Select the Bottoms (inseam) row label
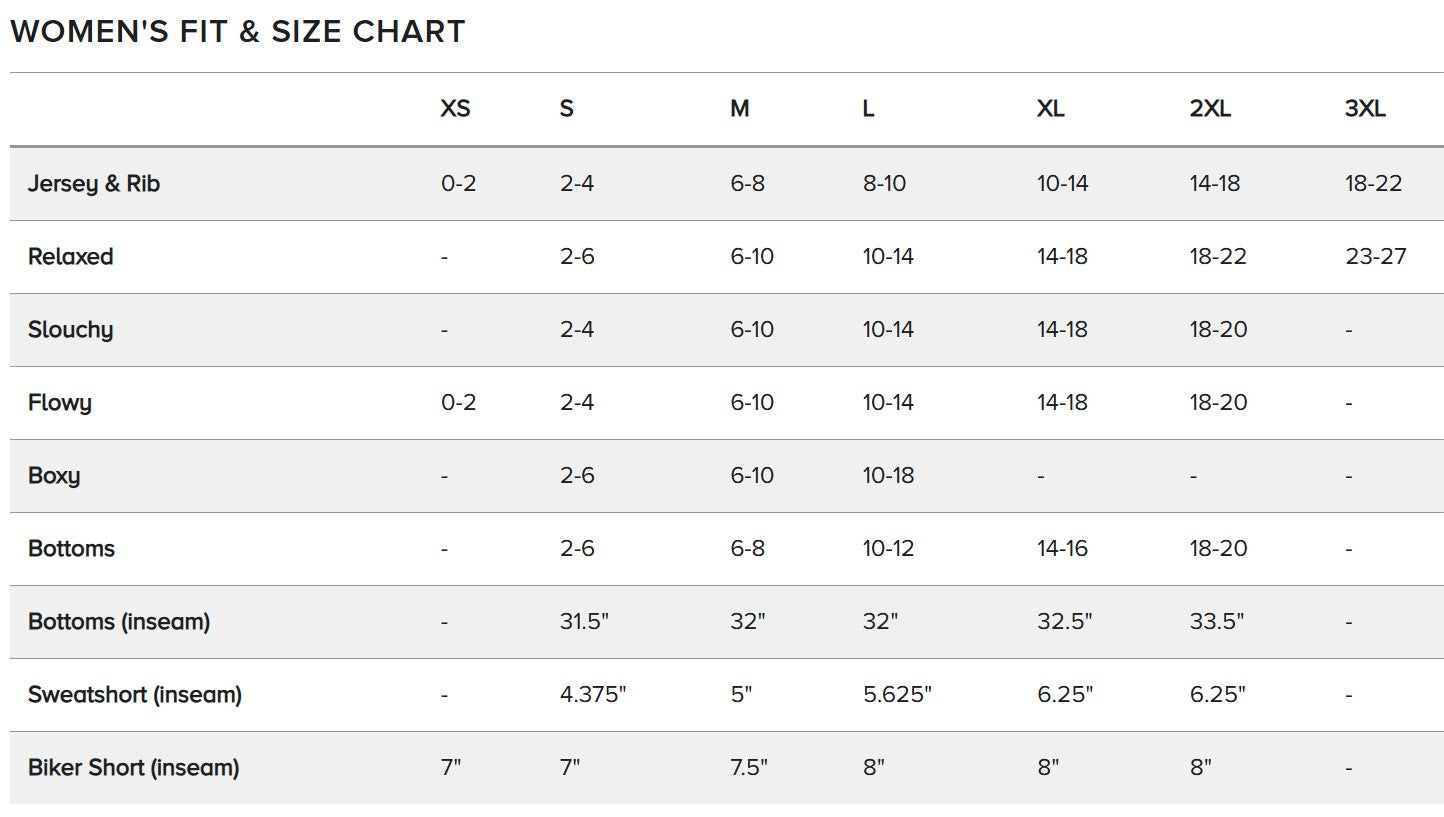 (x=119, y=622)
